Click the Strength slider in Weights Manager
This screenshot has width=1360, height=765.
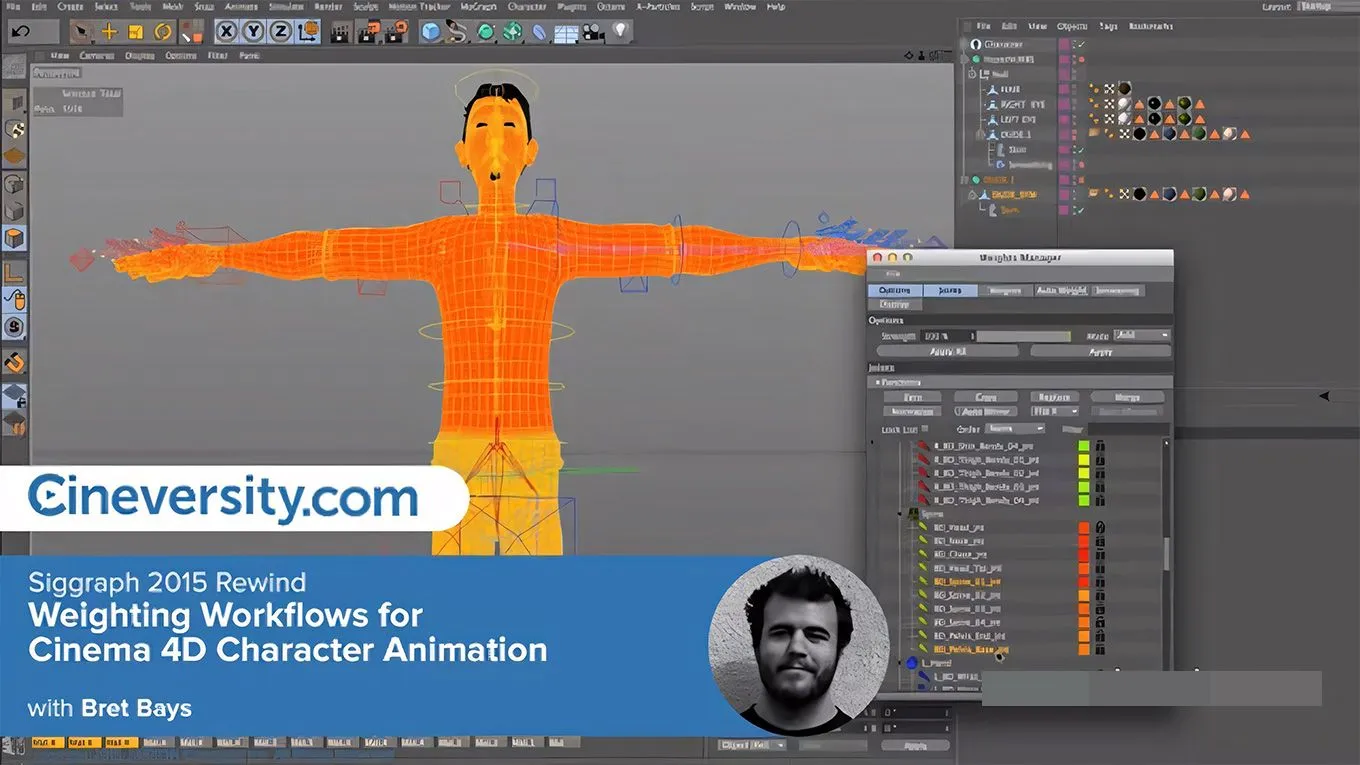tap(1023, 336)
